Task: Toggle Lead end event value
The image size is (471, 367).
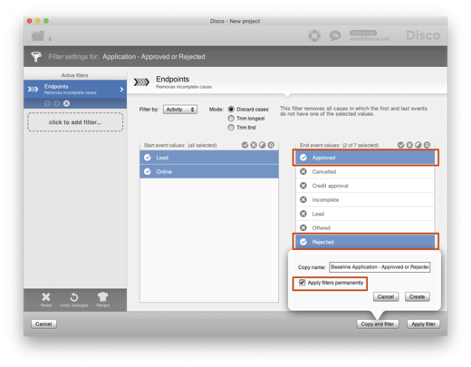Action: coord(365,214)
